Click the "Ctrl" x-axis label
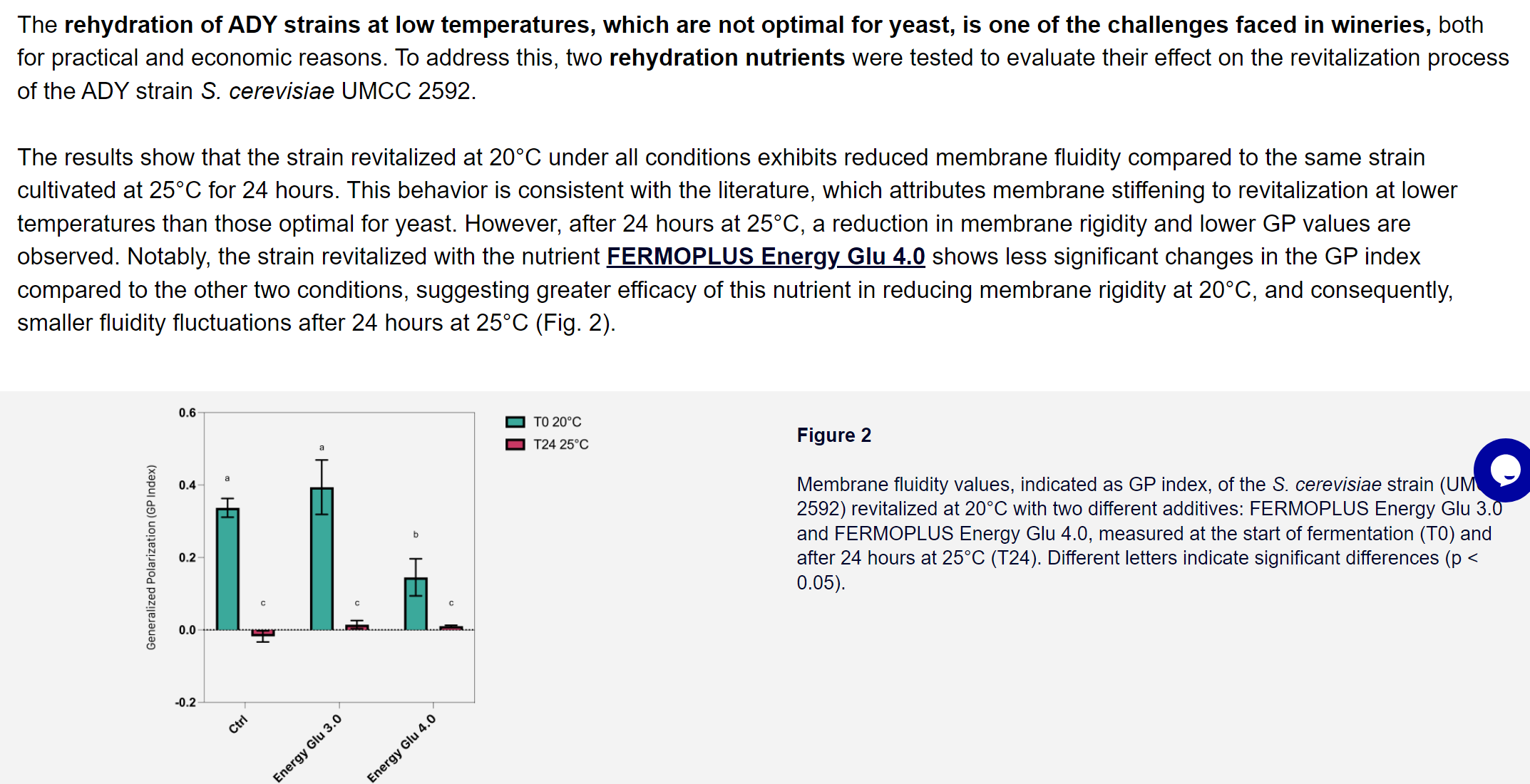The height and width of the screenshot is (784, 1530). [x=237, y=724]
